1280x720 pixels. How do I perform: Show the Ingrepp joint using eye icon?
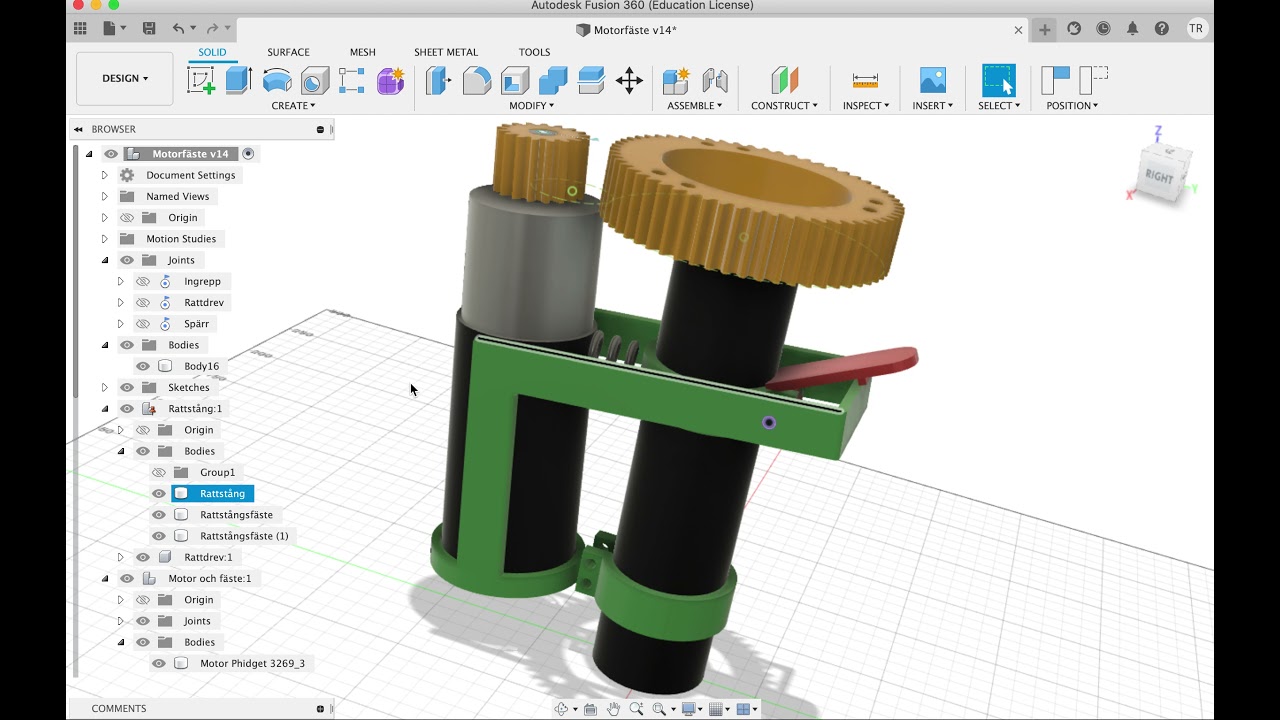coord(142,282)
